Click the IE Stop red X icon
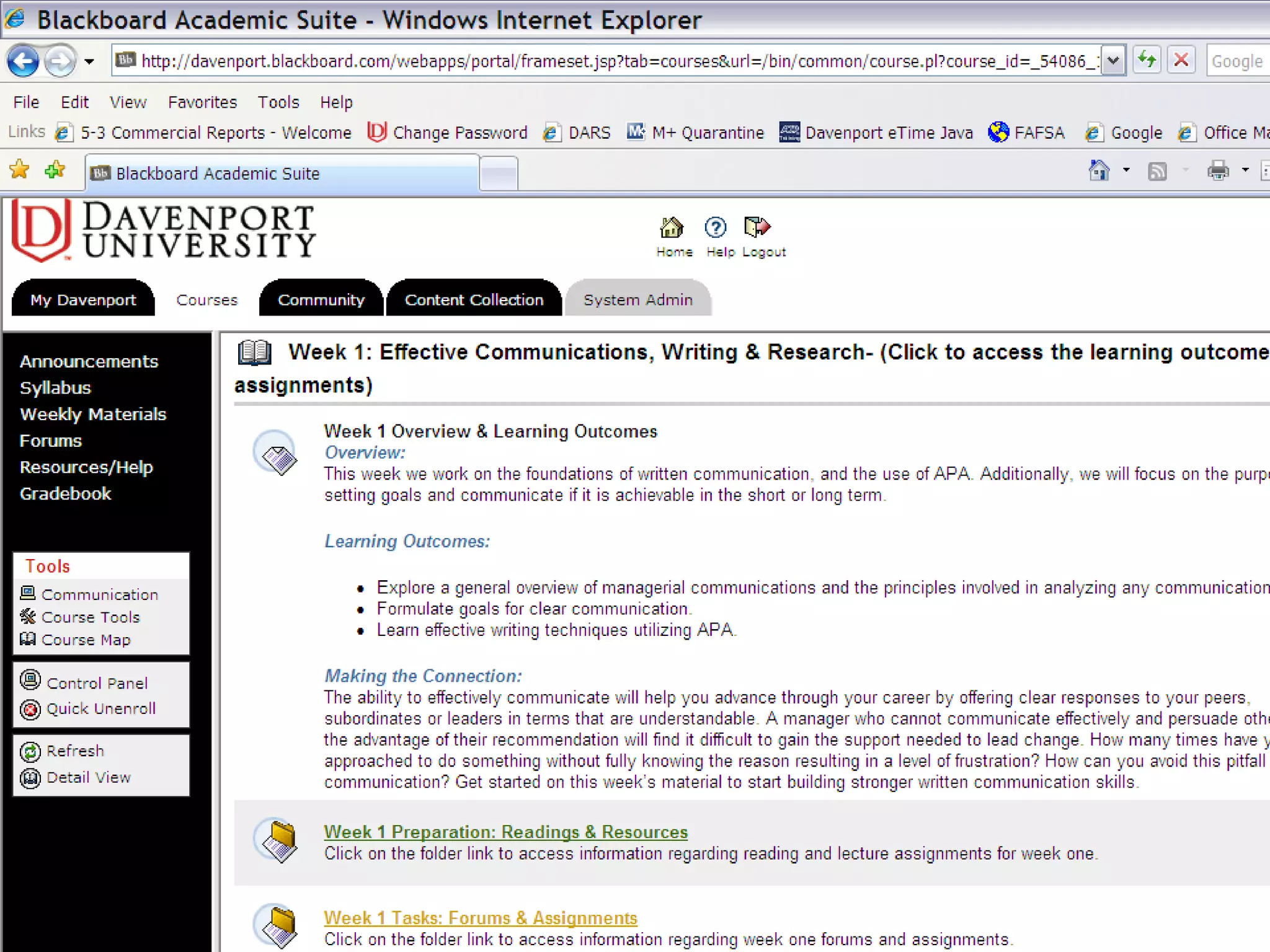 (1181, 61)
